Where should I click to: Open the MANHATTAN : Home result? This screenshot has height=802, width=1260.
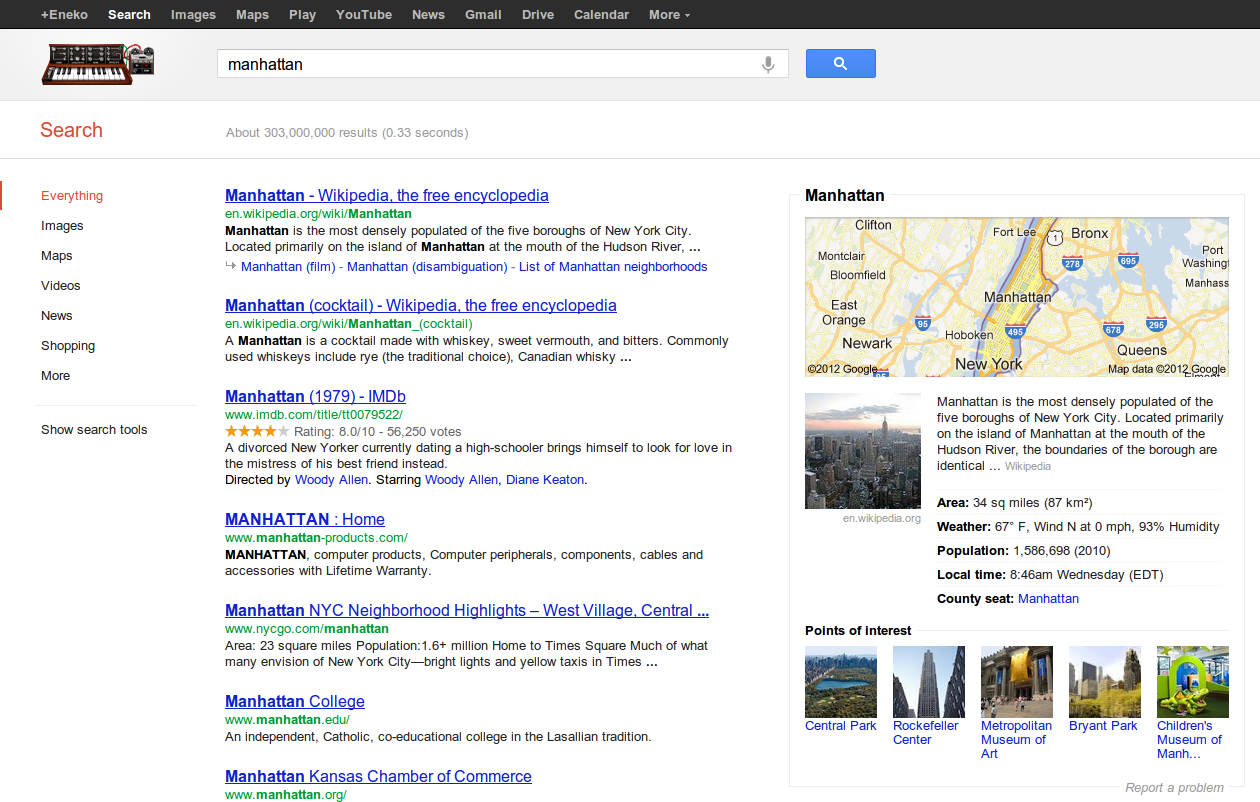305,520
